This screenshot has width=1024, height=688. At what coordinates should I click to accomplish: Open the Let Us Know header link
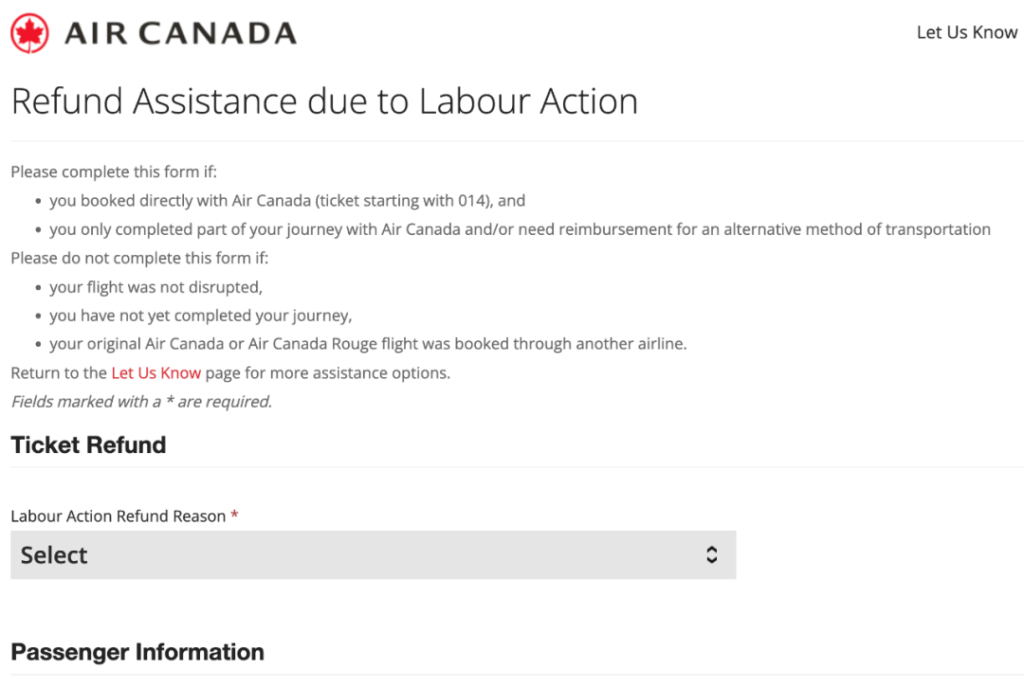coord(967,32)
